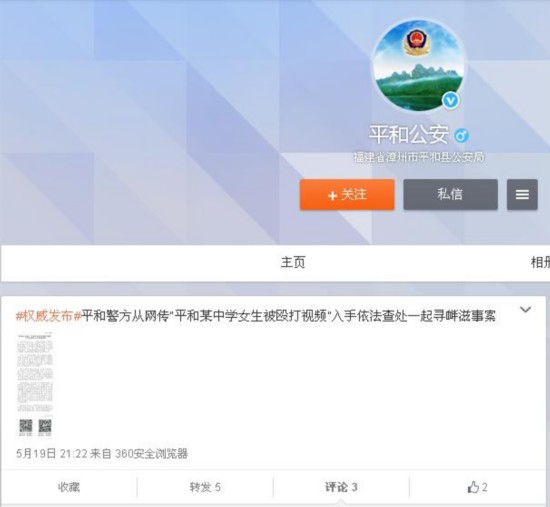Click the blue V verification badge

[x=451, y=101]
